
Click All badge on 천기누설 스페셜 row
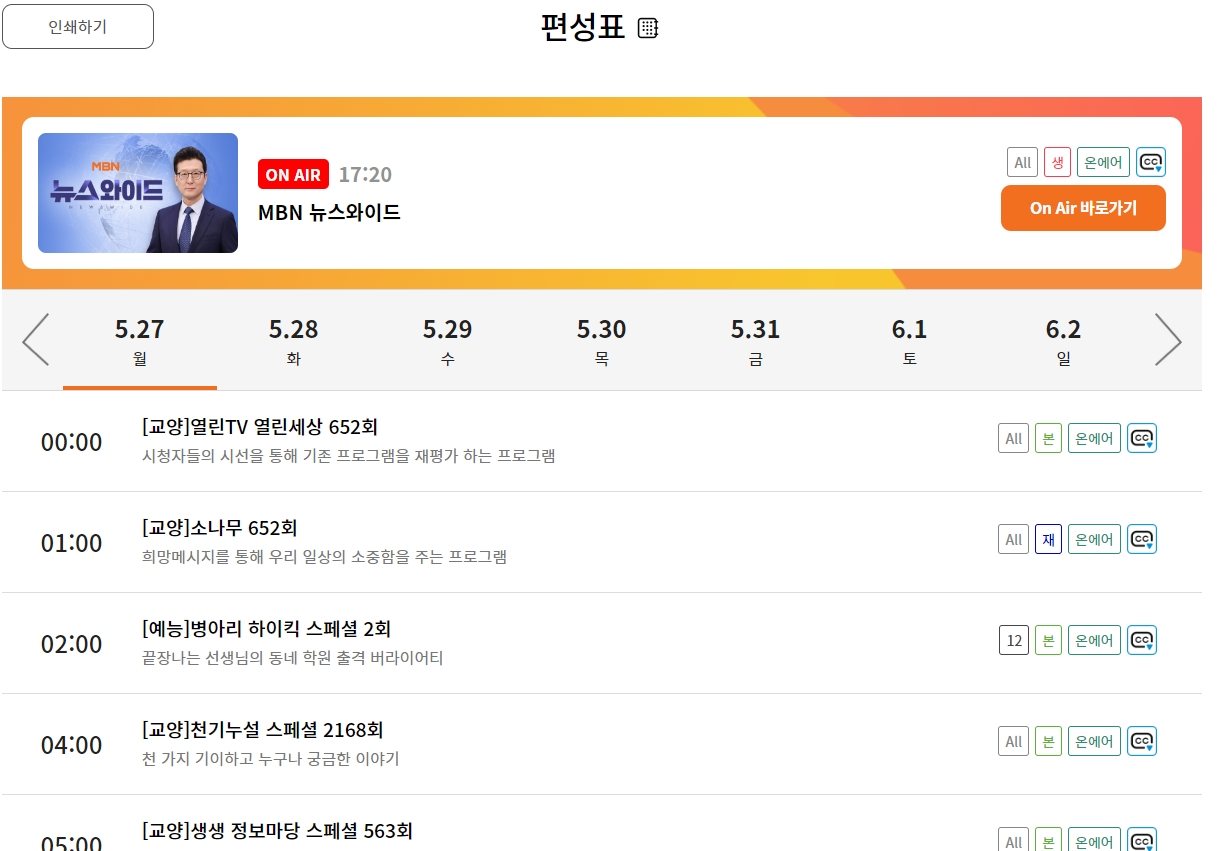(1013, 741)
